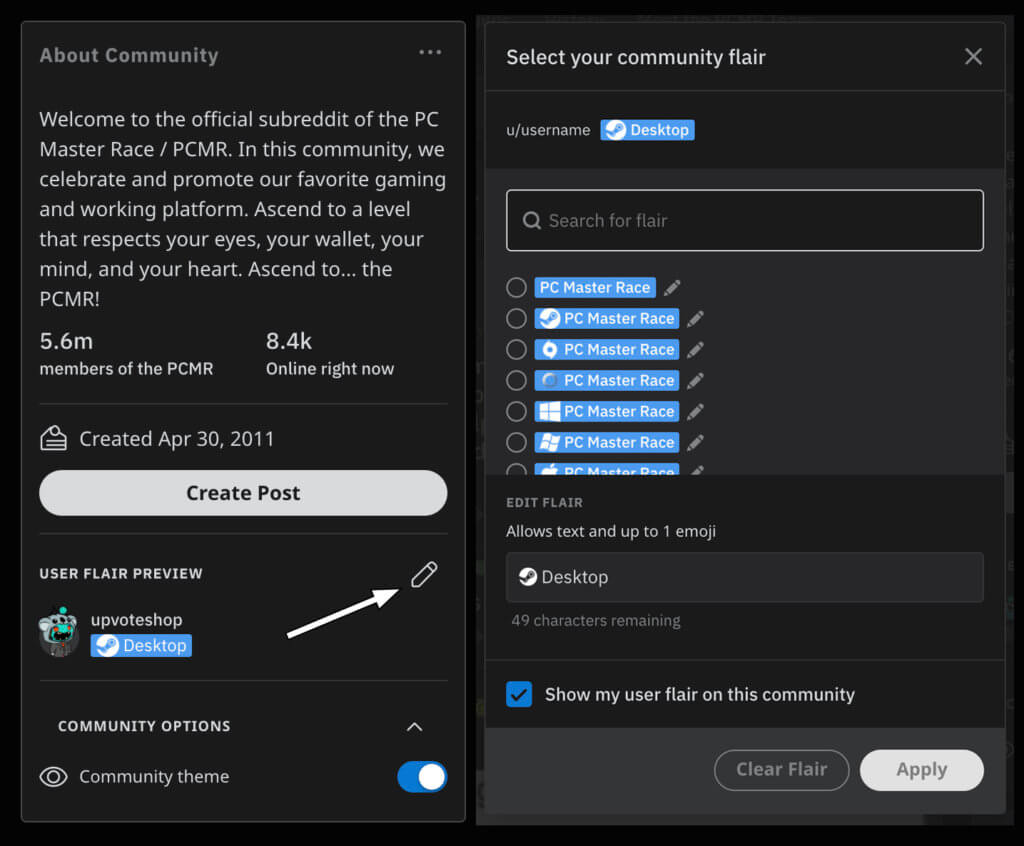Click the Origin logo flair option
The height and width of the screenshot is (846, 1024).
pos(551,349)
